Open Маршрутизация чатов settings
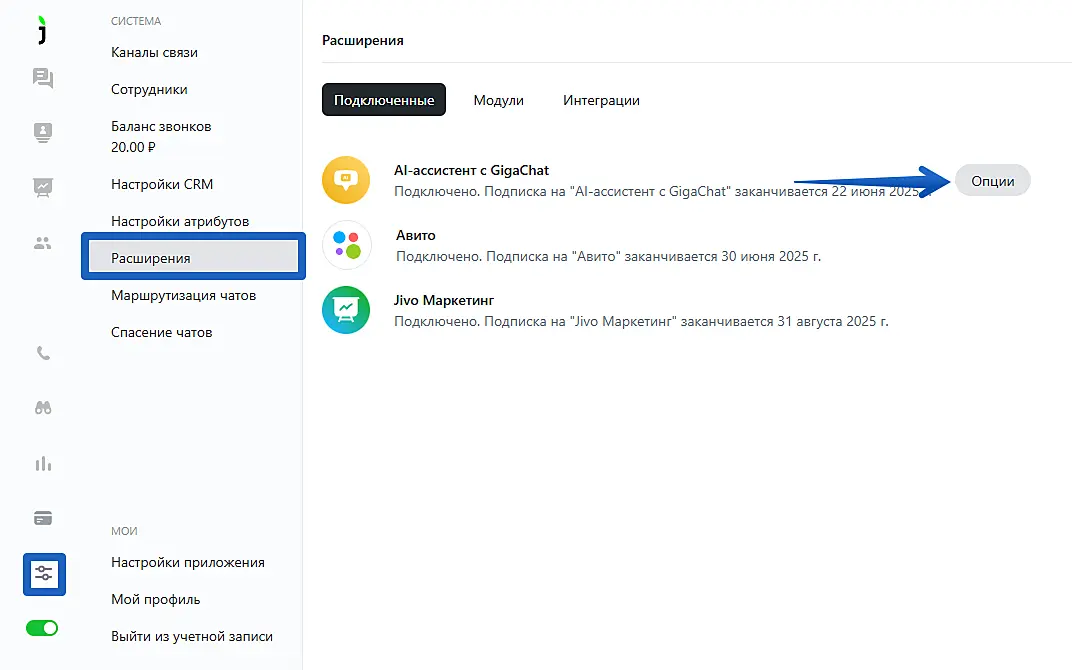 (183, 295)
